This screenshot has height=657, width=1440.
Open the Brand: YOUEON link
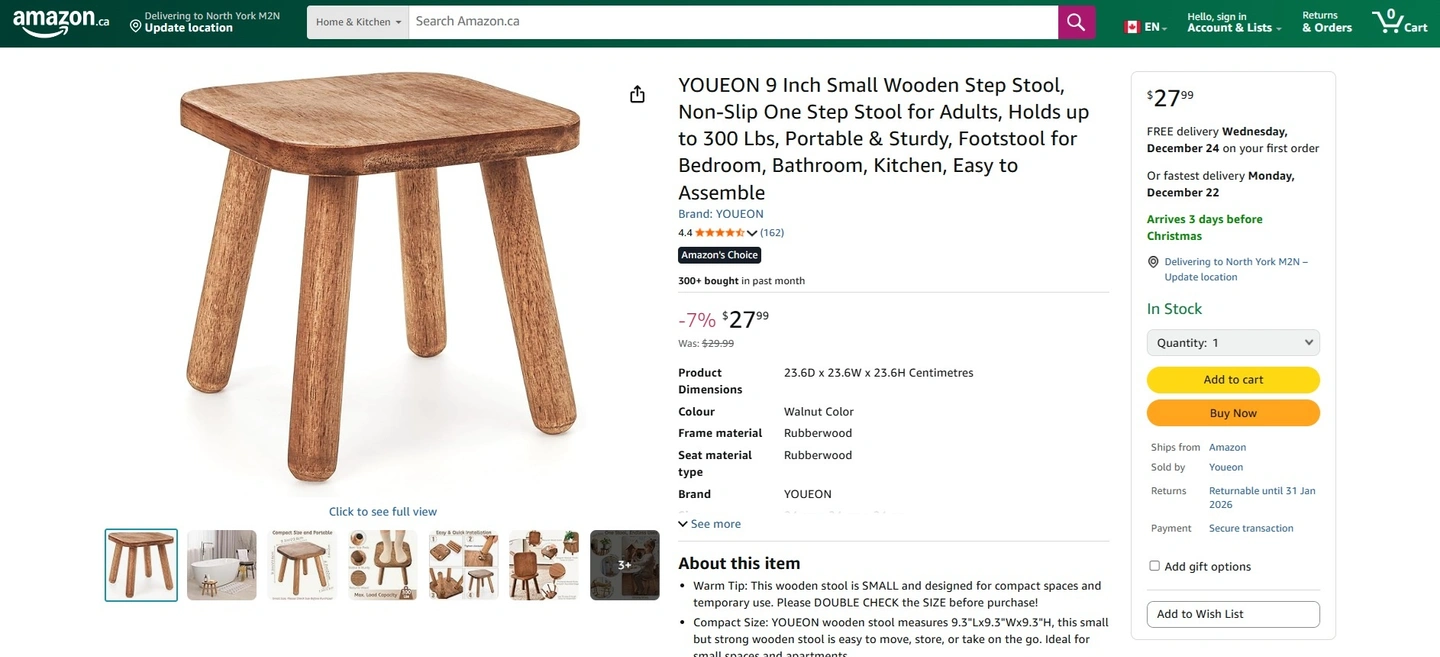tap(720, 214)
